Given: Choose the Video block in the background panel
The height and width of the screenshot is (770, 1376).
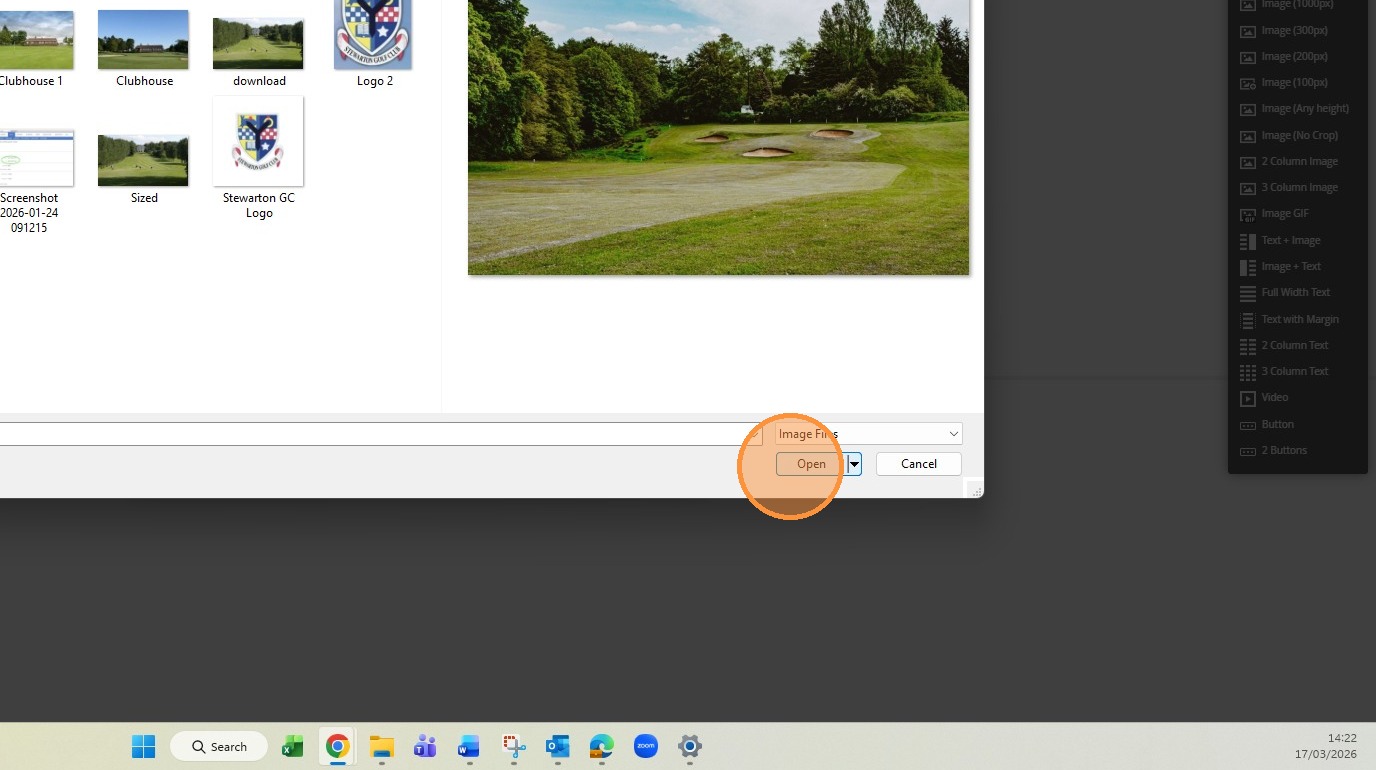Looking at the screenshot, I should tap(1265, 398).
